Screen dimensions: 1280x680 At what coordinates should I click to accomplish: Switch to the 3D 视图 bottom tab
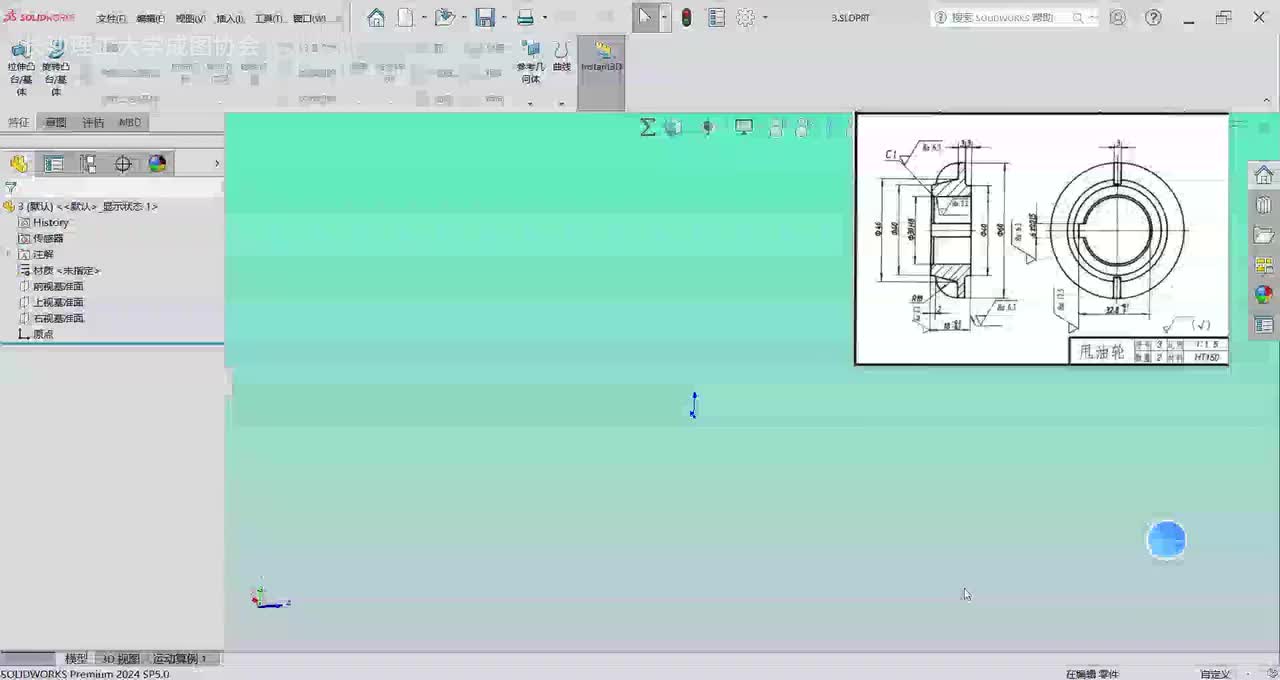(x=121, y=658)
